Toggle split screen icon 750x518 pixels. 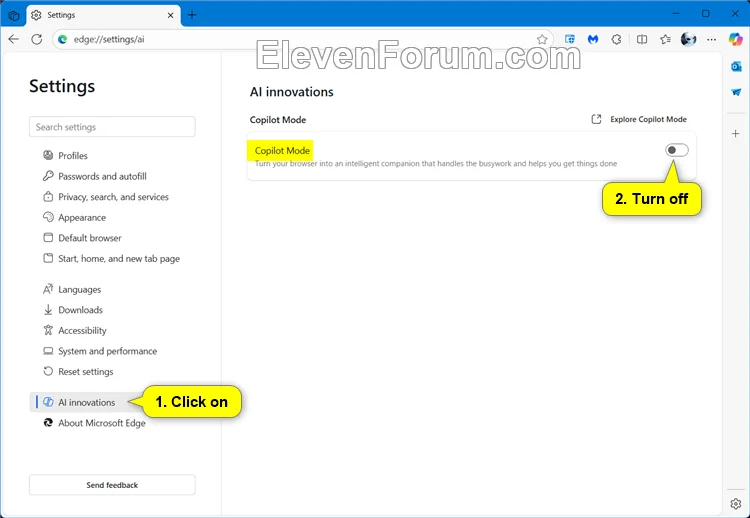click(642, 39)
